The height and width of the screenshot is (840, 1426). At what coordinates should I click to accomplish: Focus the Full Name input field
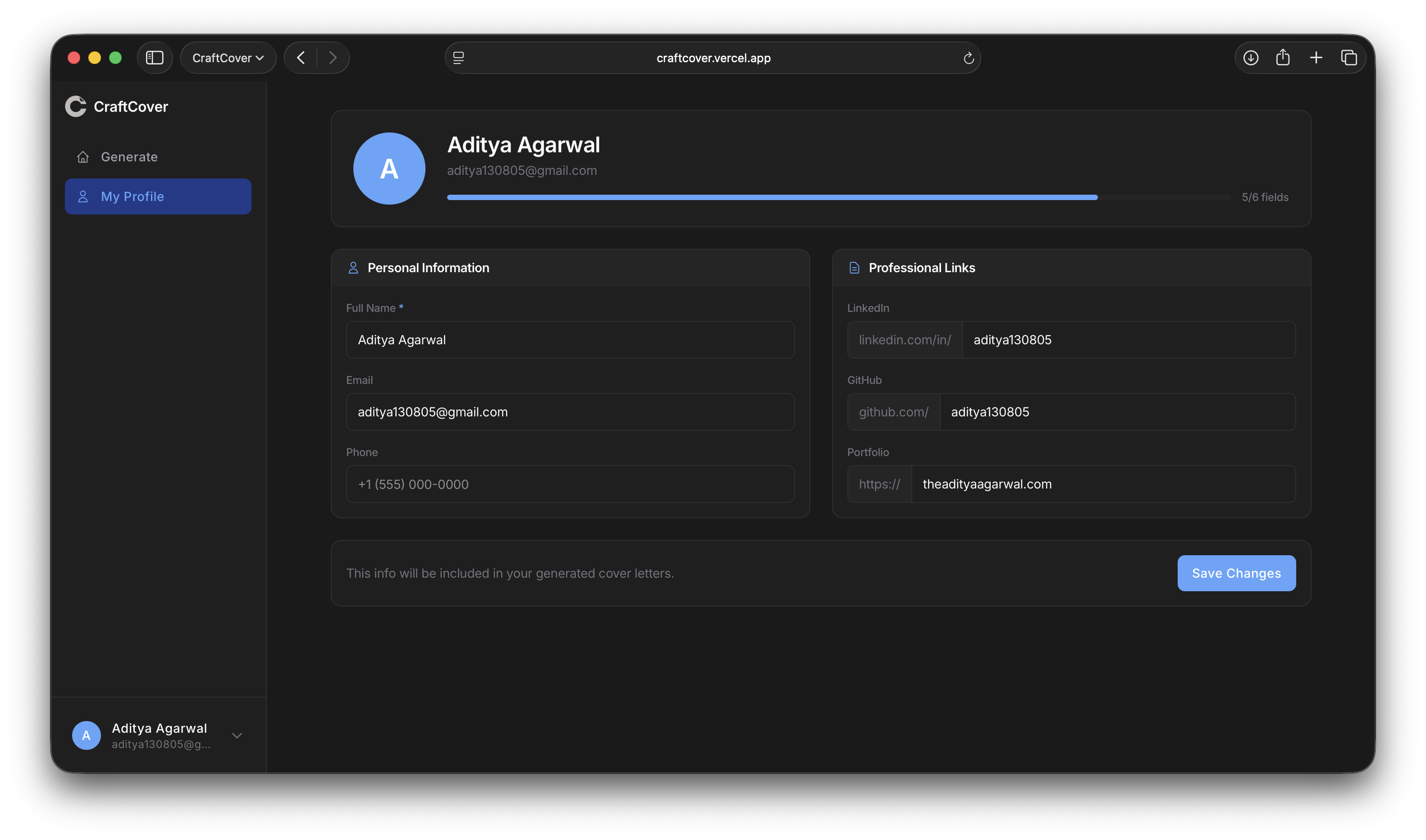click(x=570, y=340)
